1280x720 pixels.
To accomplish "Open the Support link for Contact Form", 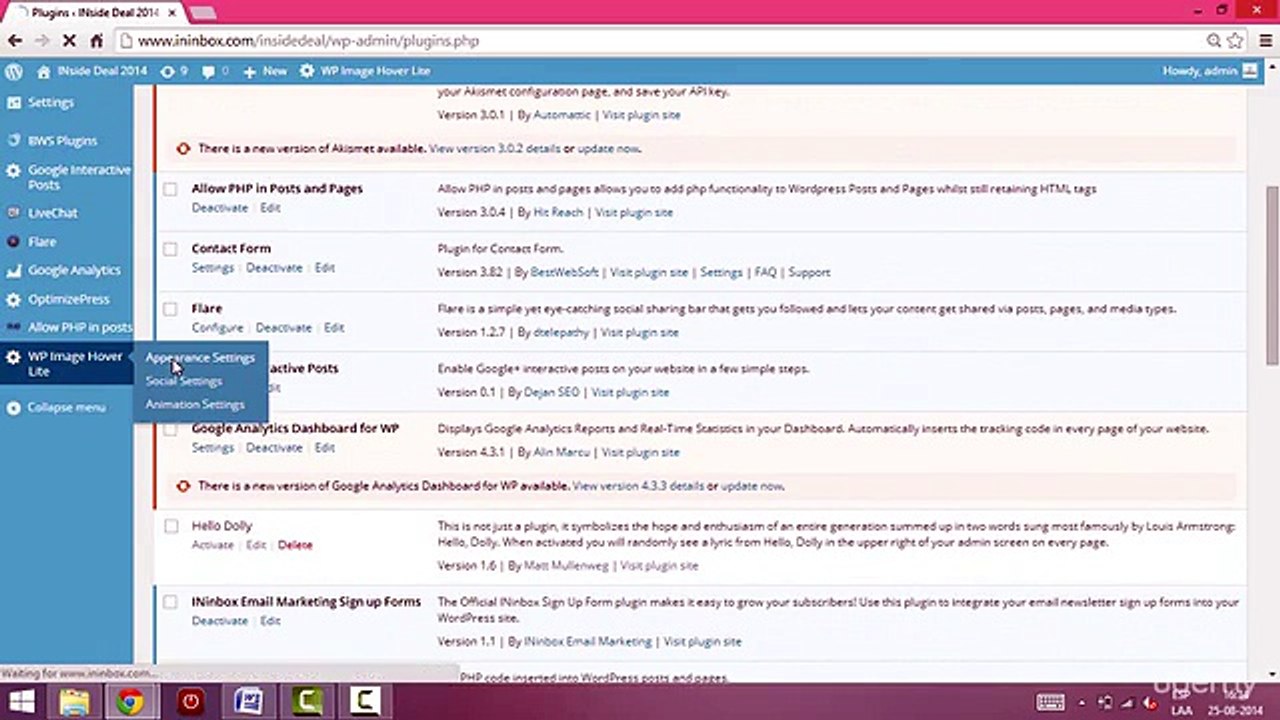I will pos(809,272).
